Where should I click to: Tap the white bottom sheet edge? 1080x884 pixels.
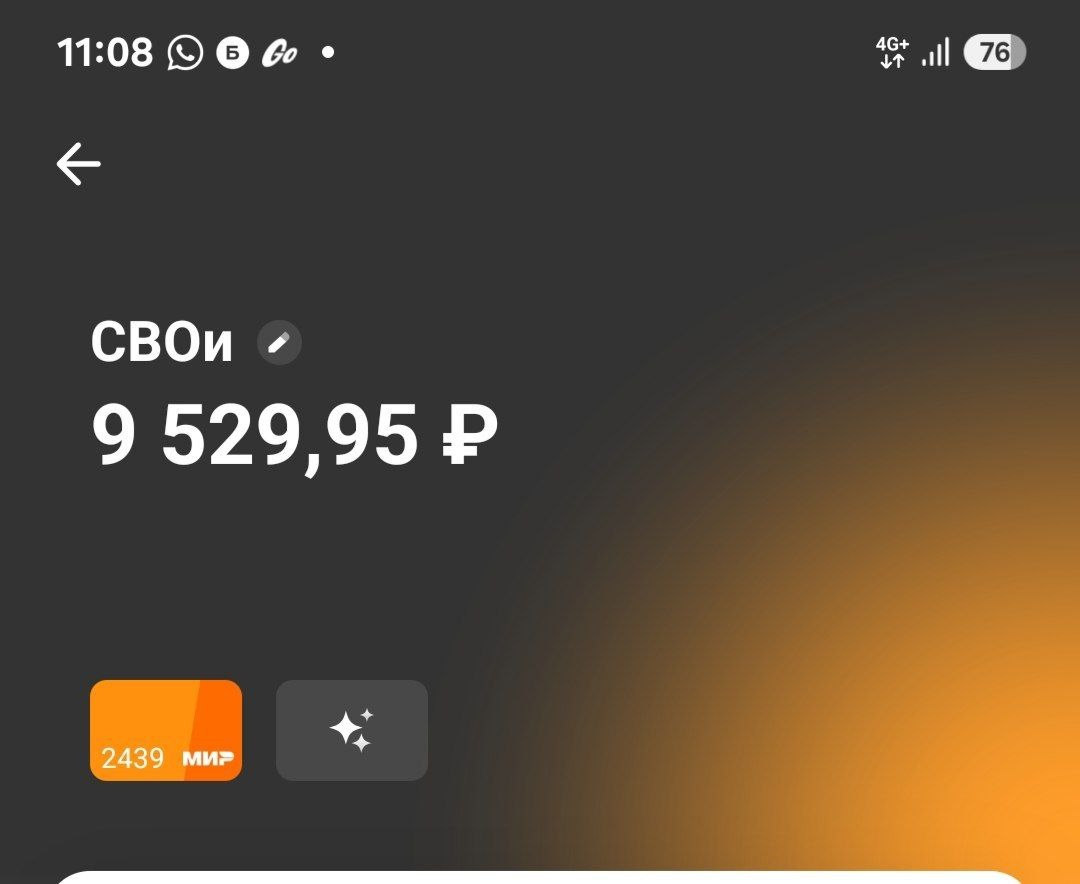click(x=540, y=878)
